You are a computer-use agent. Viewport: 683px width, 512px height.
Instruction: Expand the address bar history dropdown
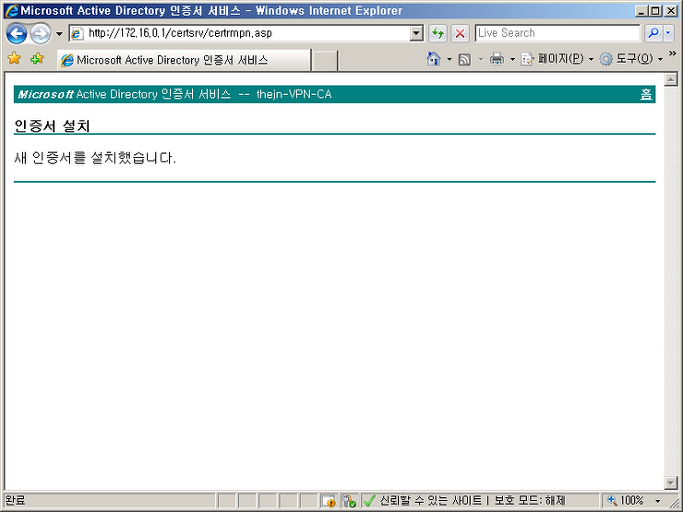(416, 33)
